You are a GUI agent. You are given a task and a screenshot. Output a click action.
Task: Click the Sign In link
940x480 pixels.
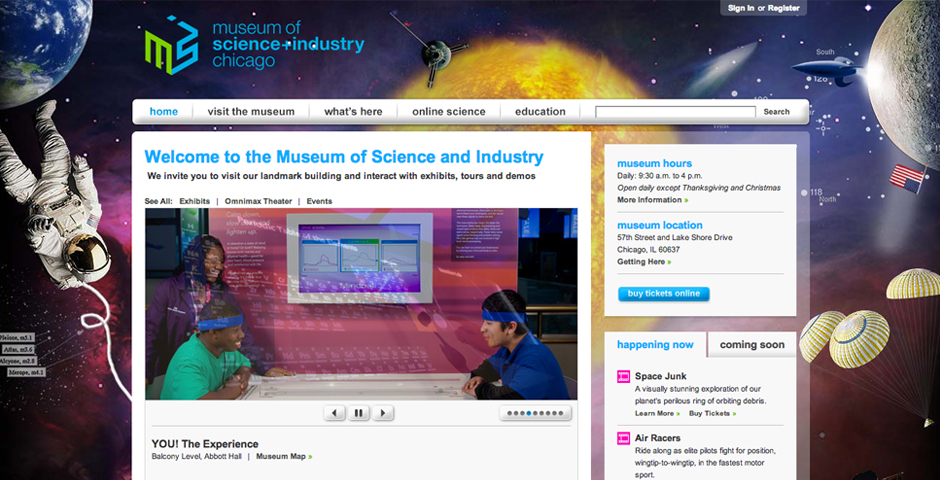coord(741,8)
